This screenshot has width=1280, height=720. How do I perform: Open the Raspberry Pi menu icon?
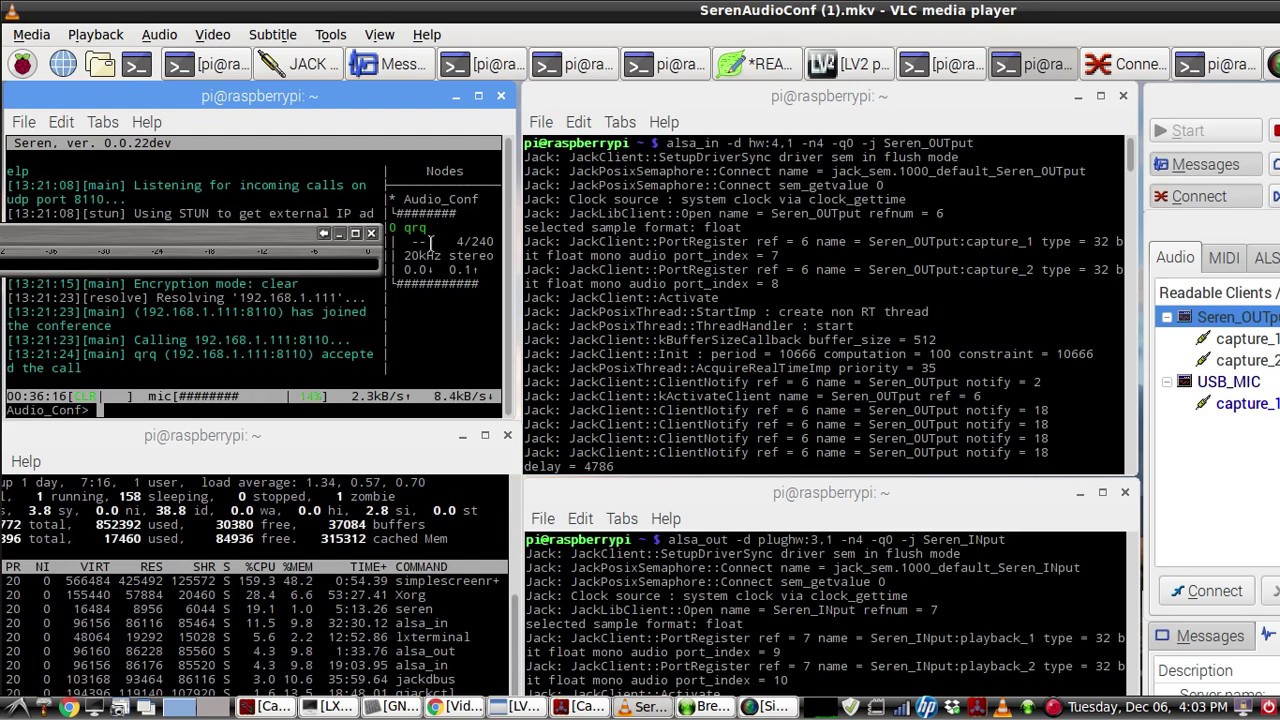pyautogui.click(x=22, y=64)
